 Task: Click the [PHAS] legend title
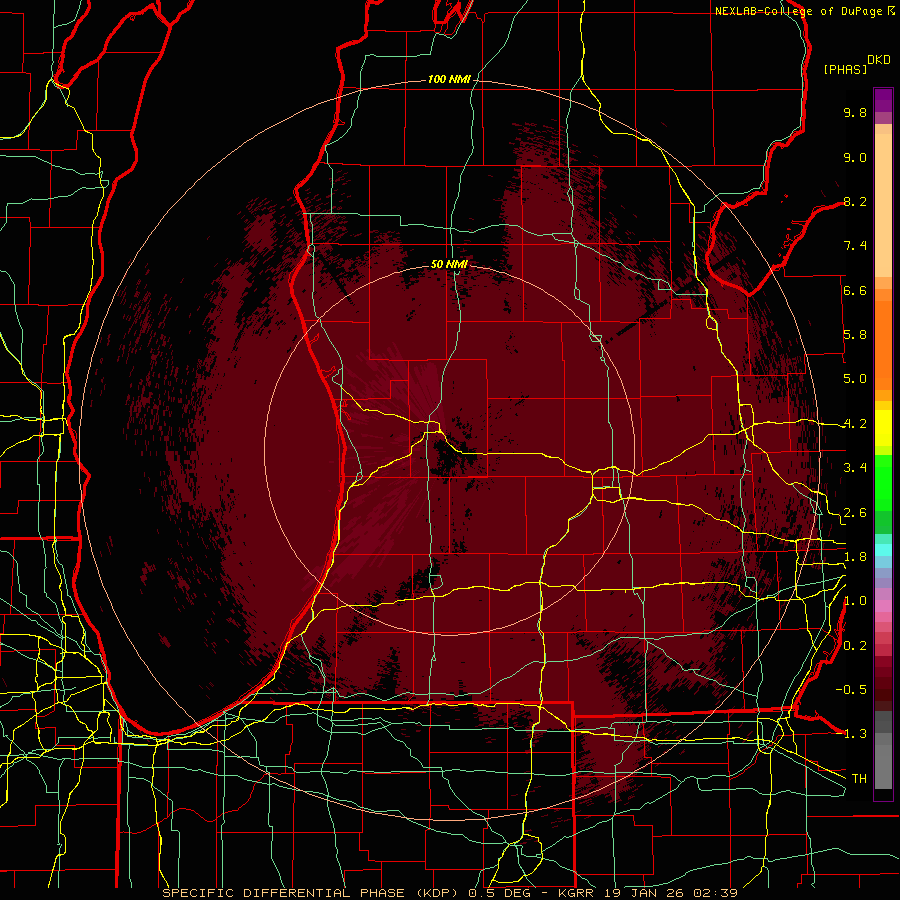tap(845, 69)
